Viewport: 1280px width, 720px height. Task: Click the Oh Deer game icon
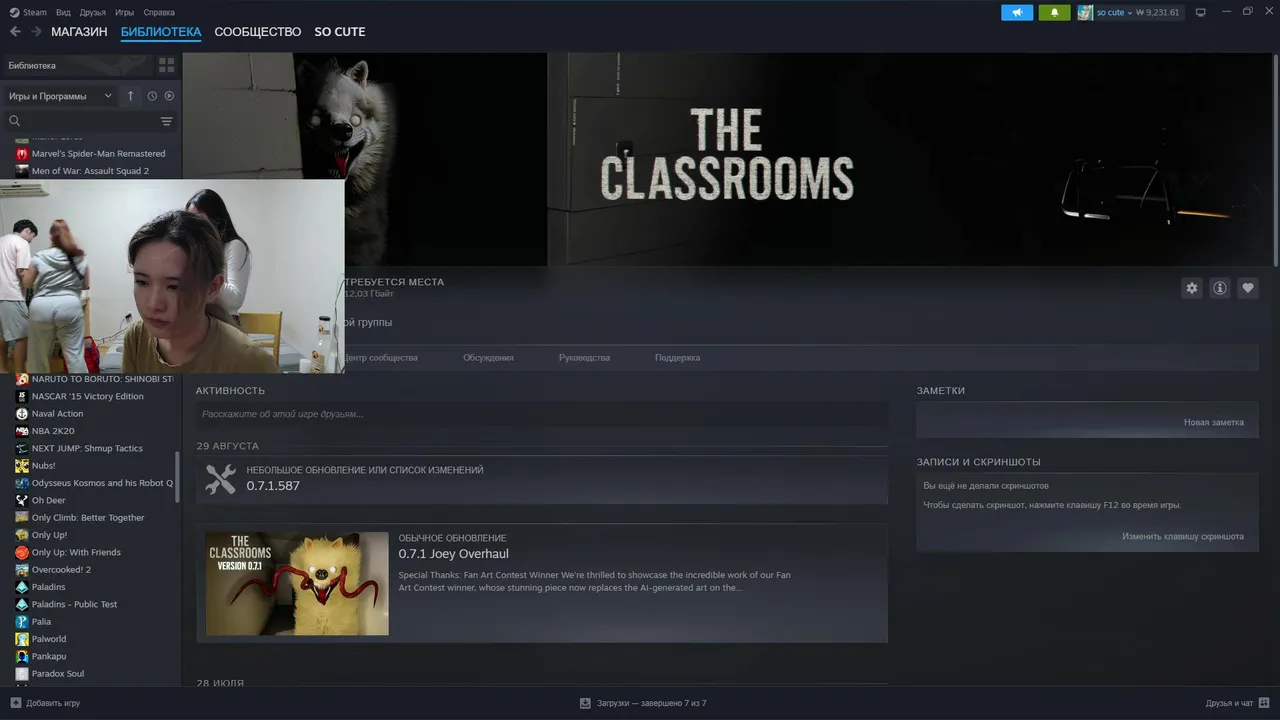pyautogui.click(x=22, y=501)
